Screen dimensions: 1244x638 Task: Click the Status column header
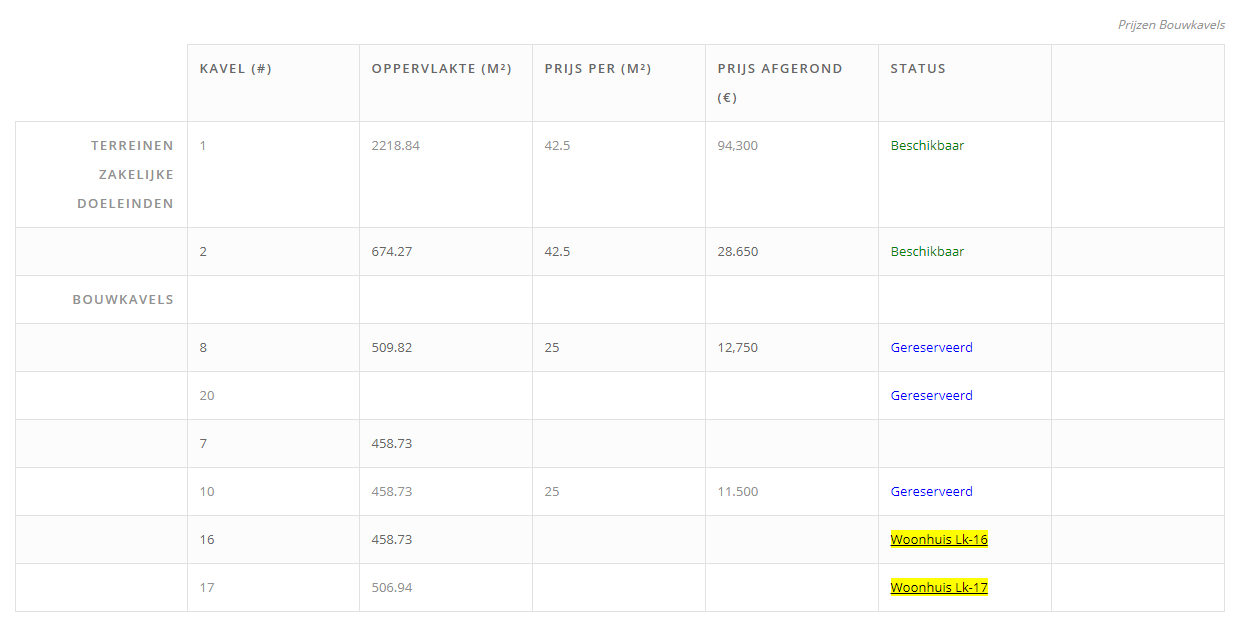coord(918,69)
